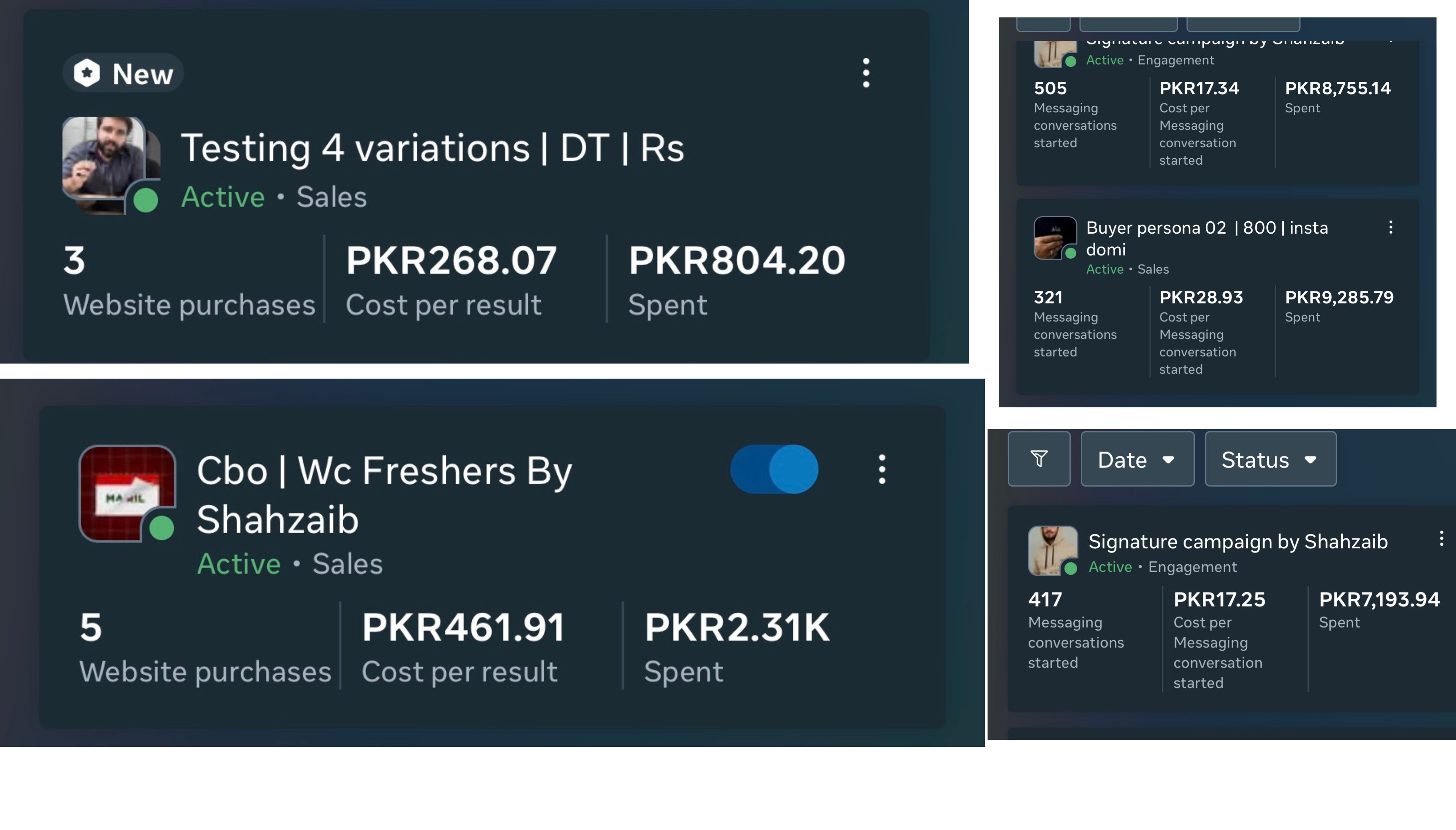This screenshot has width=1456, height=830.
Task: Open options menu for Signature campaign with 417 conversations
Action: [x=1441, y=539]
